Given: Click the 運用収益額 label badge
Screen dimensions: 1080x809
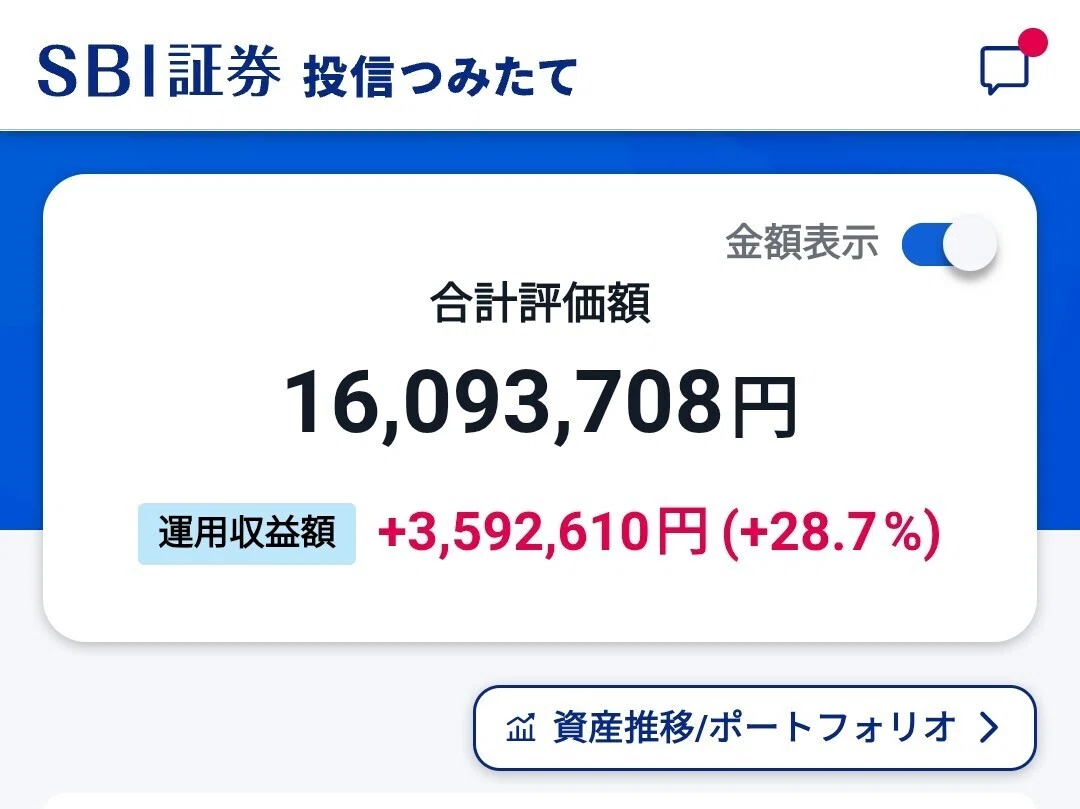Looking at the screenshot, I should 247,534.
